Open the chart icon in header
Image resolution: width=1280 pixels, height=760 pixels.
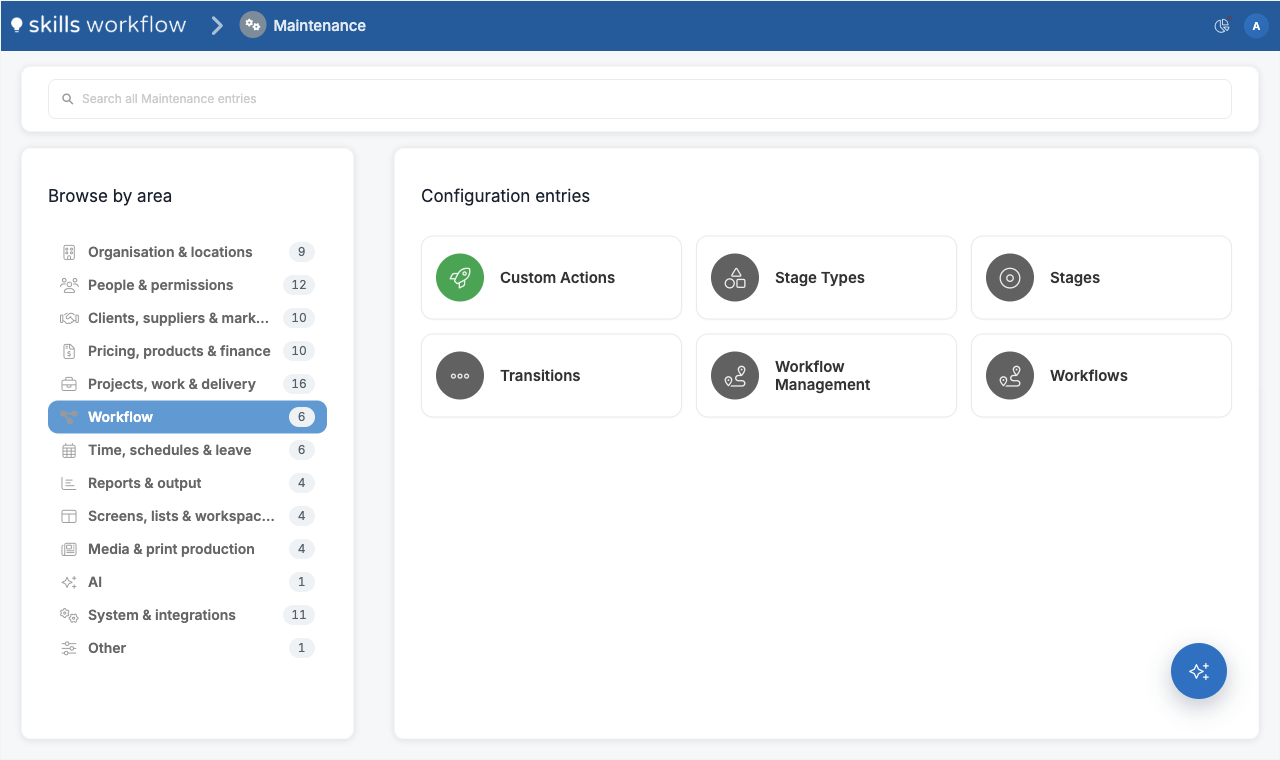1222,26
